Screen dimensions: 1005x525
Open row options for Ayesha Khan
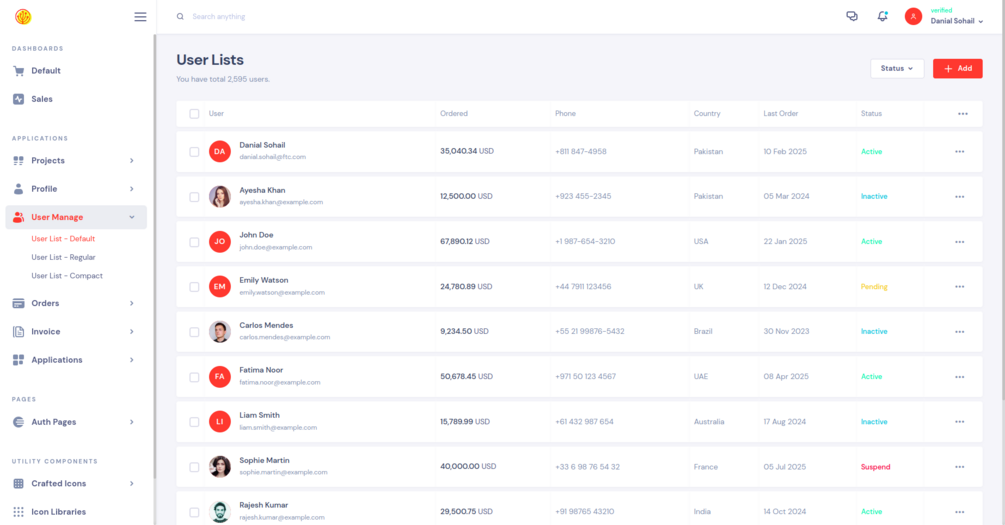(959, 197)
